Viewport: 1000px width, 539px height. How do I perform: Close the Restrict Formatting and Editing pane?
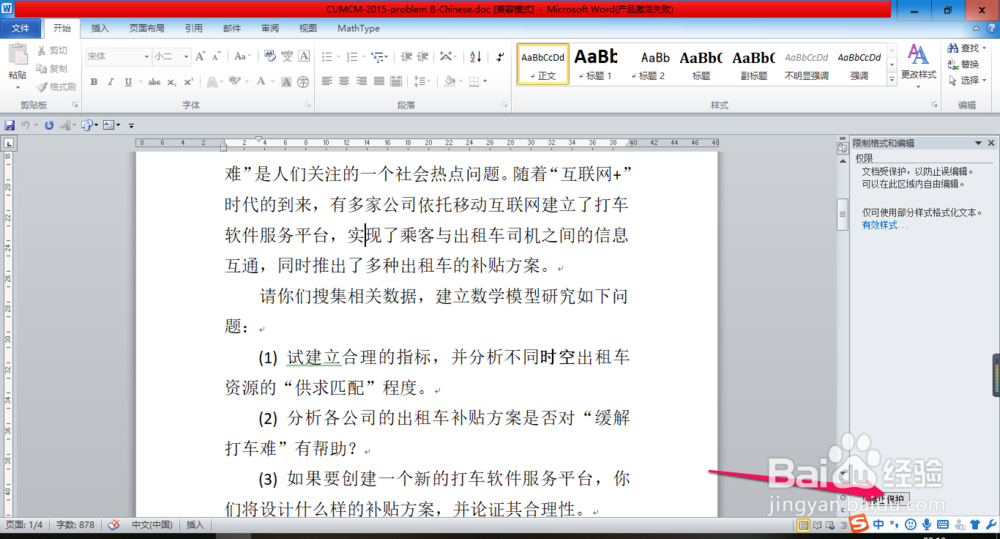[x=991, y=143]
